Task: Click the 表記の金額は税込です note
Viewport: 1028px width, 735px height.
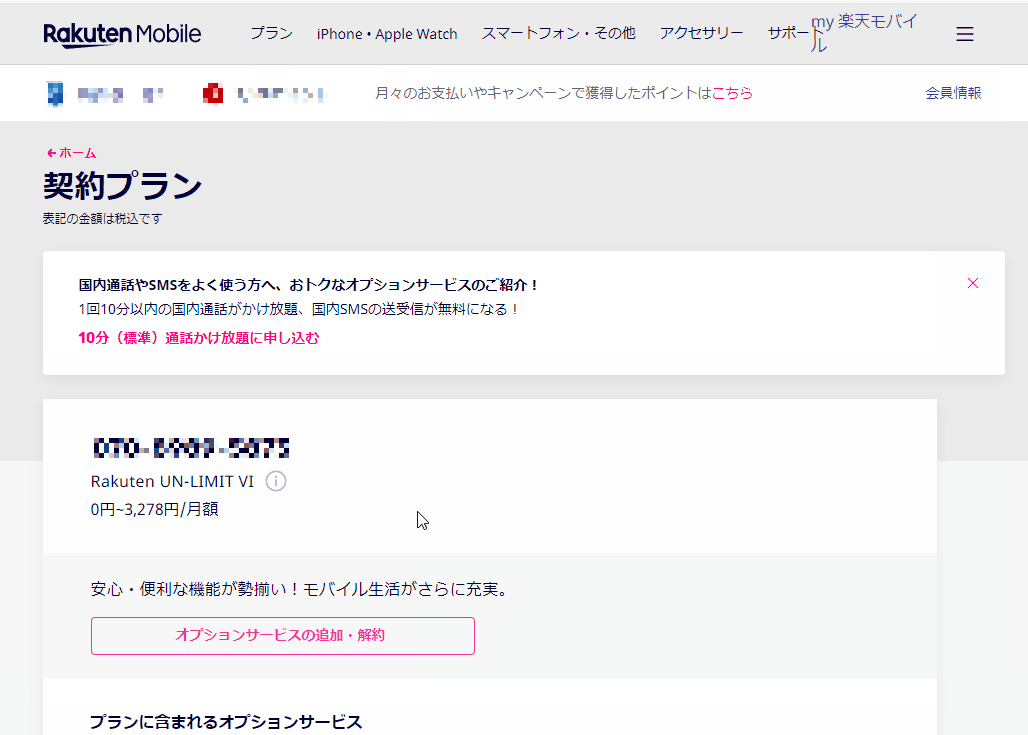Action: [x=102, y=218]
